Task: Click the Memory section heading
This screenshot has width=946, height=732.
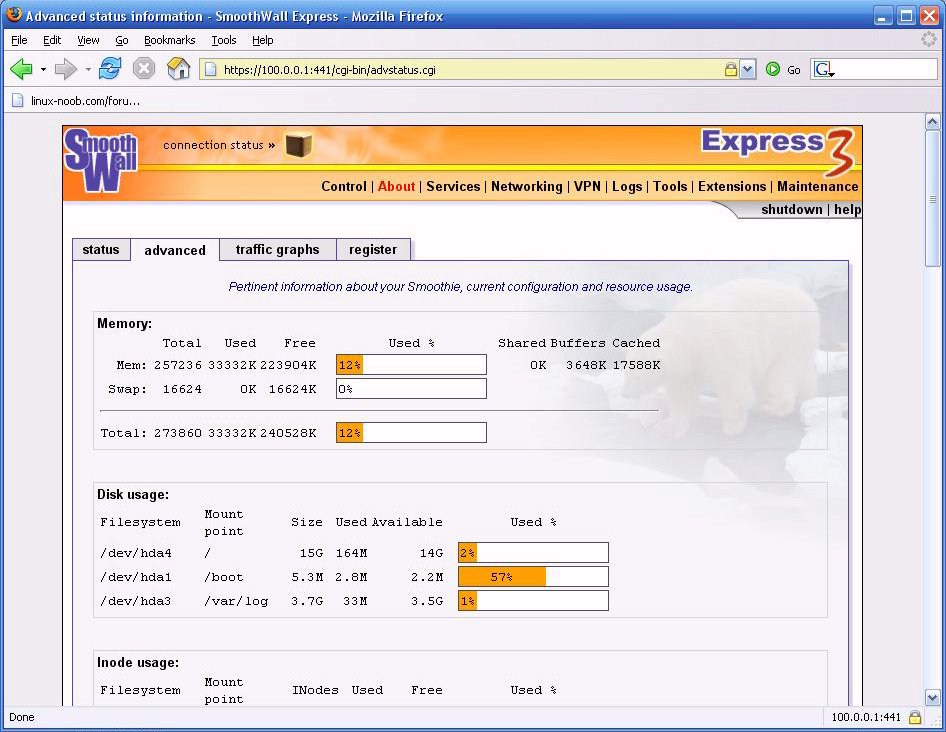Action: (125, 323)
